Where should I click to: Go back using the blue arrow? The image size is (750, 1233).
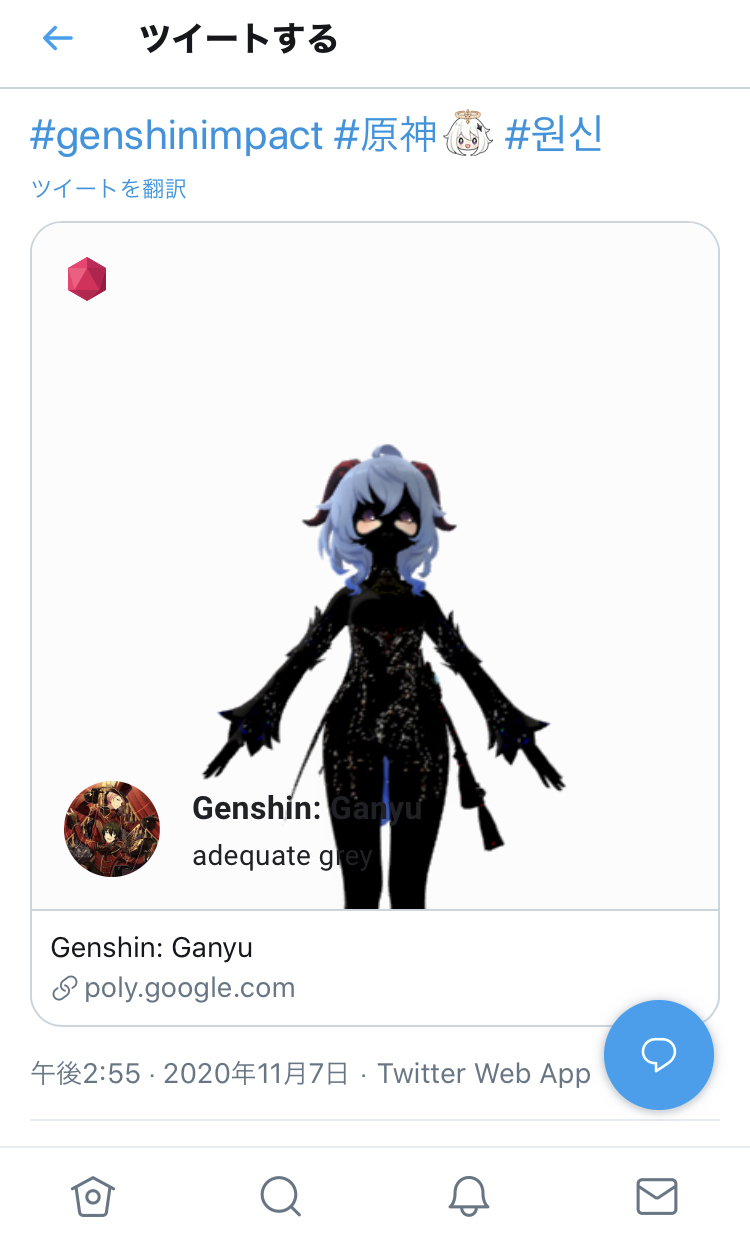[x=58, y=39]
